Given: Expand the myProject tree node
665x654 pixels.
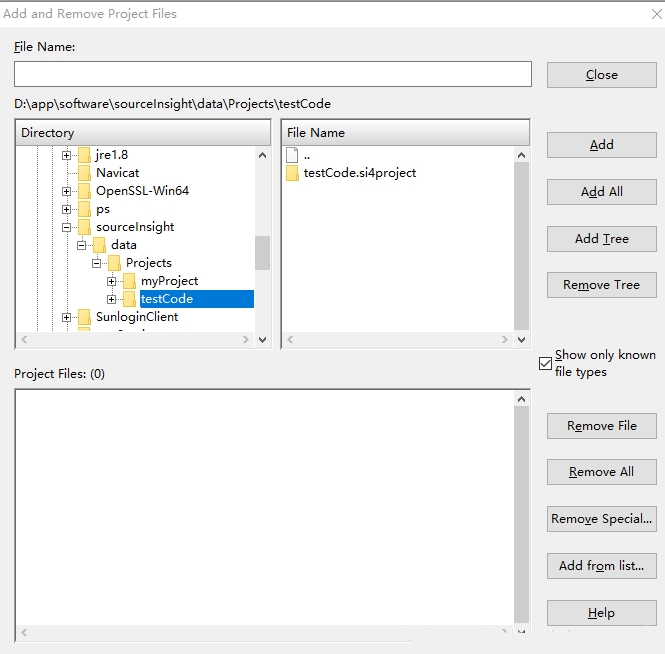Looking at the screenshot, I should [112, 281].
